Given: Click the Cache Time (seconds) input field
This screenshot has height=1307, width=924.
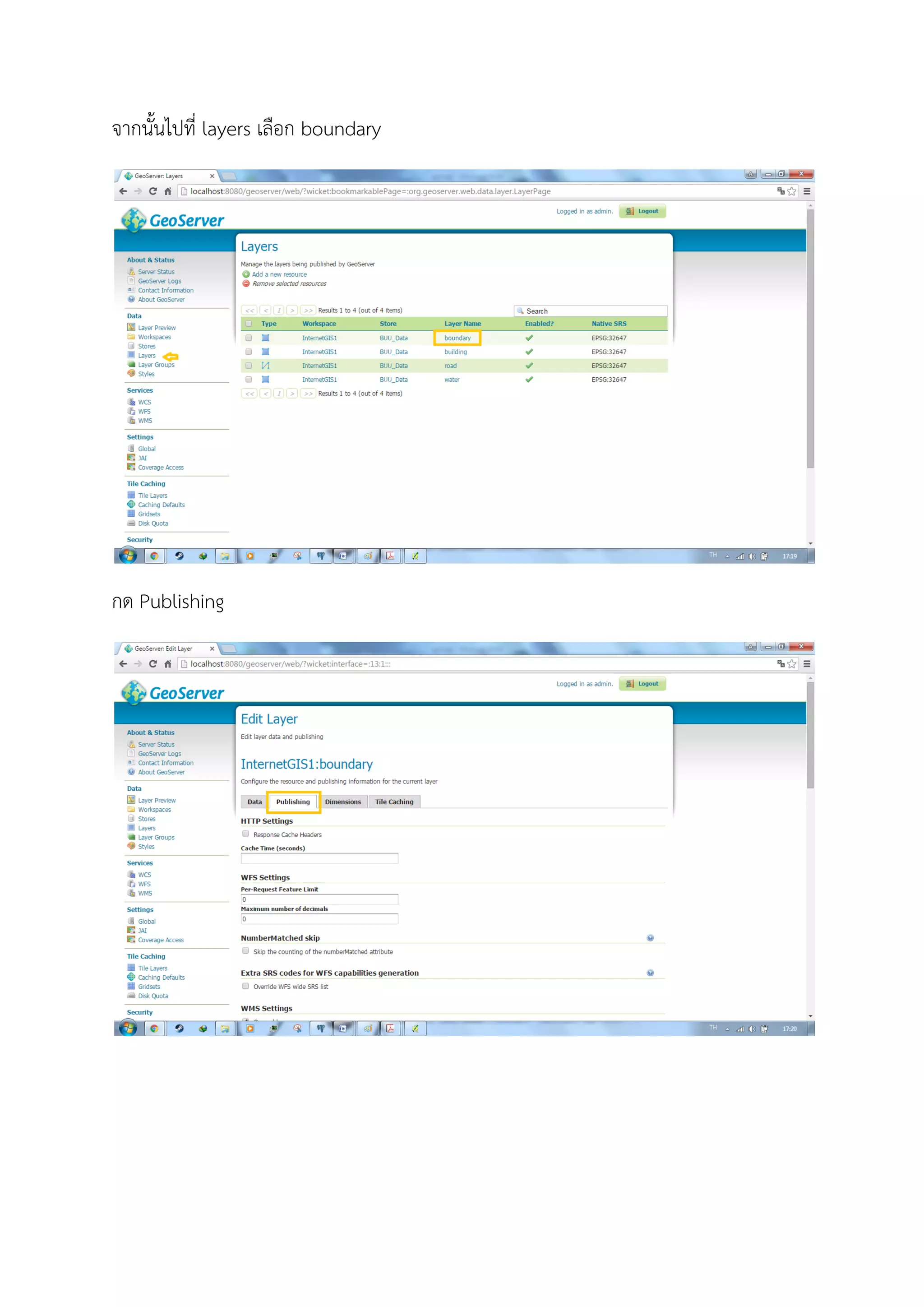Looking at the screenshot, I should pos(319,858).
